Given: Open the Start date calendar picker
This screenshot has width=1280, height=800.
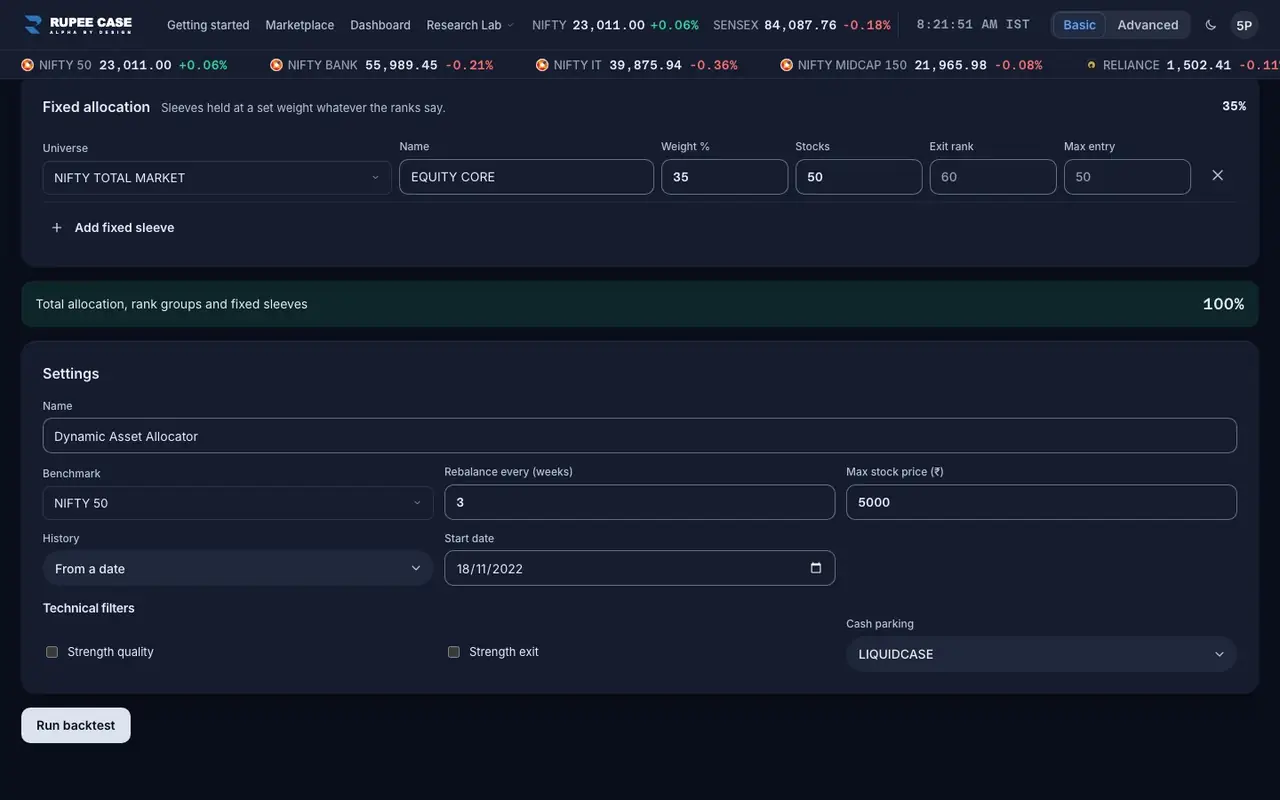Looking at the screenshot, I should coord(816,568).
